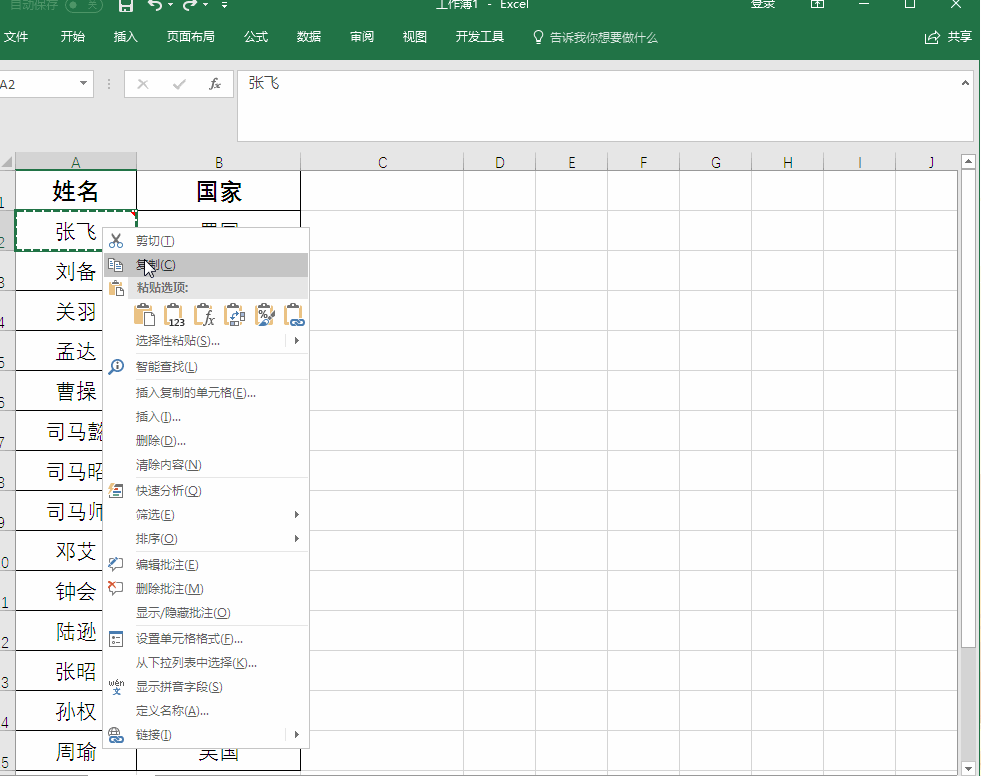Open the Undo history dropdown arrow
Viewport: 981px width, 776px height.
171,5
